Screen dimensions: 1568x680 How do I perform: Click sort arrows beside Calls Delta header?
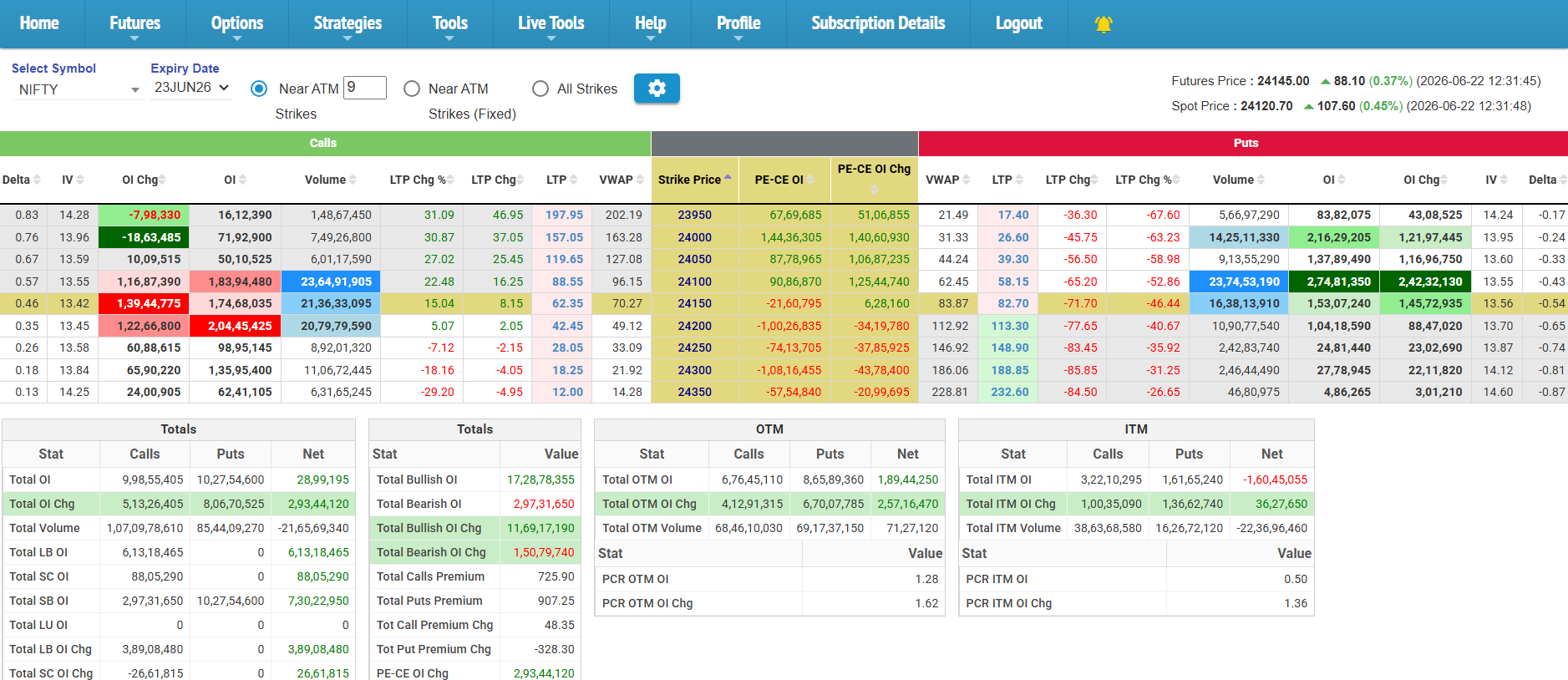pyautogui.click(x=37, y=180)
